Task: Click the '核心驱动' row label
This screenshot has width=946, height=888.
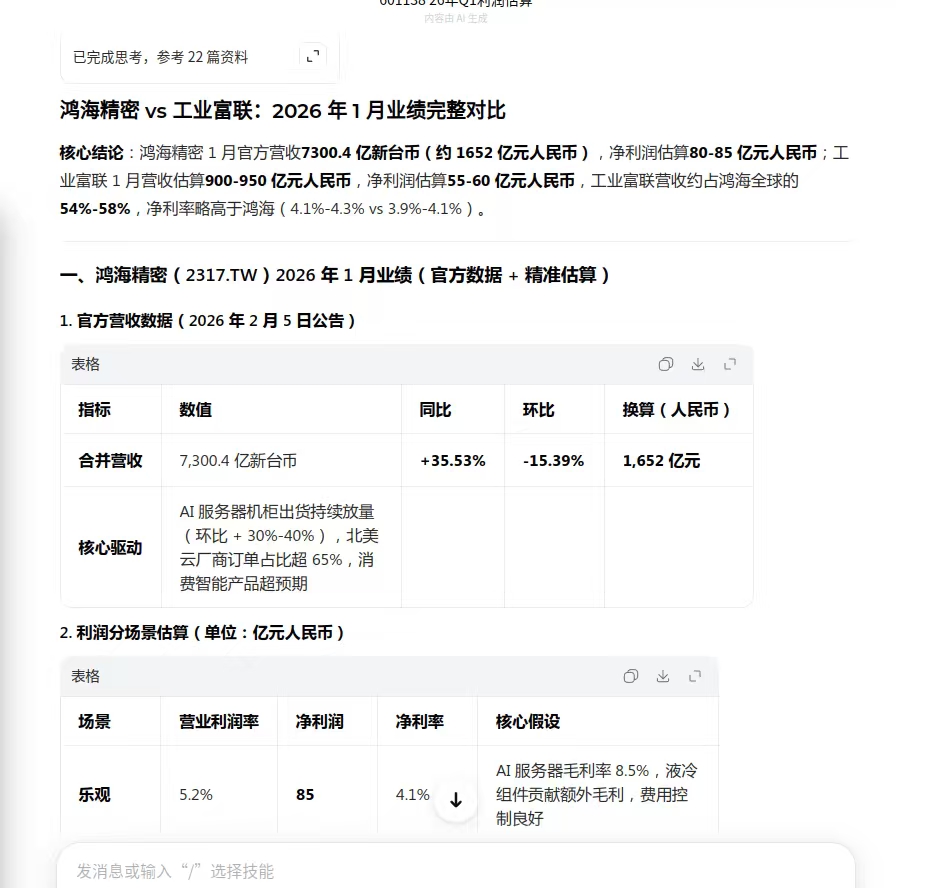Action: point(110,548)
